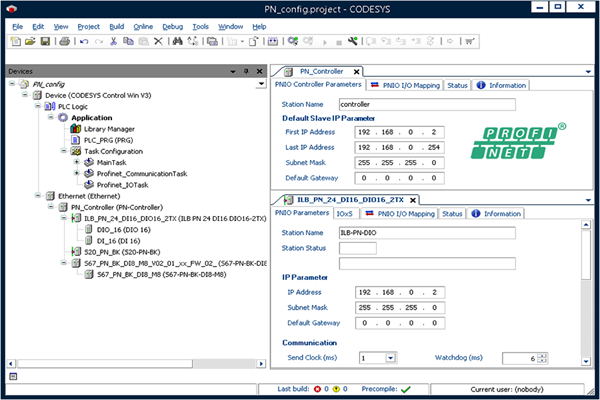600x400 pixels.
Task: Close the Devices panel
Action: point(259,71)
